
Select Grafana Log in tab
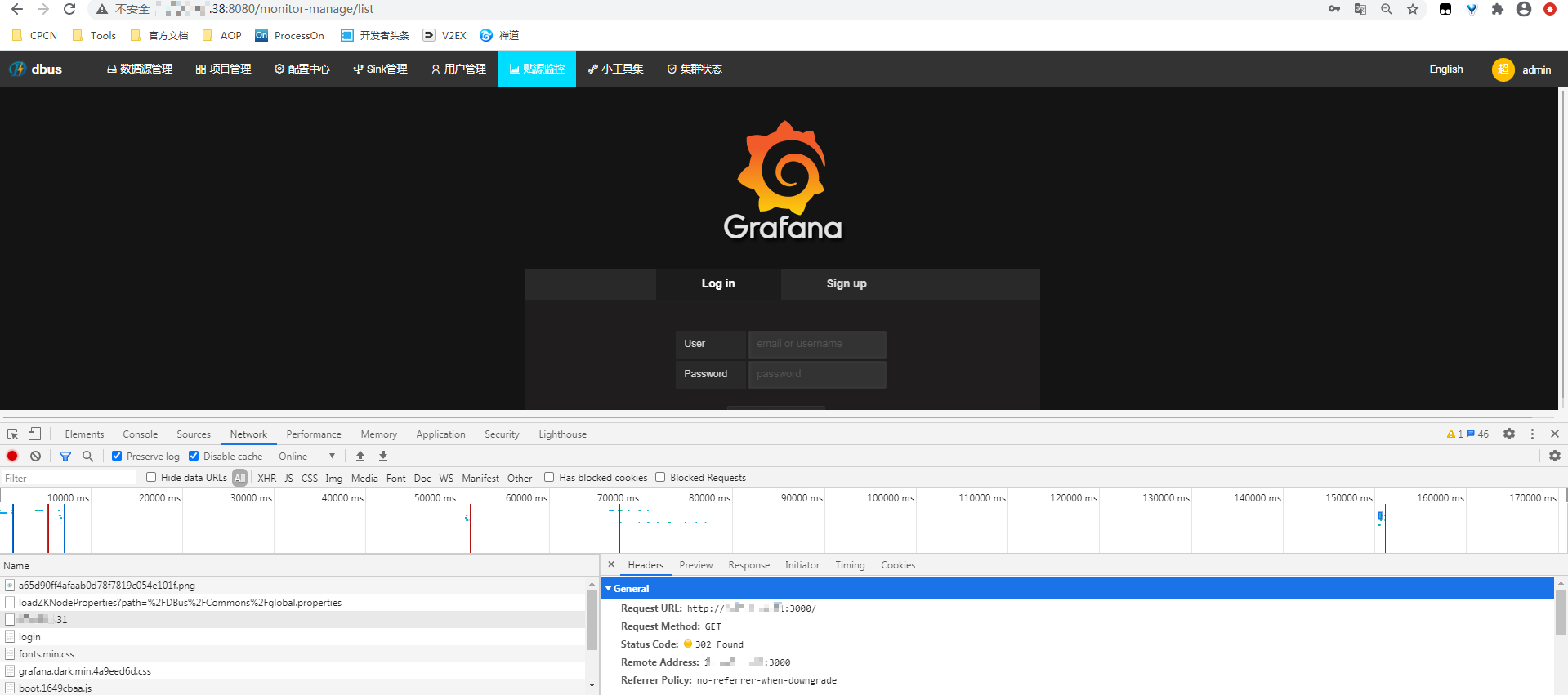pos(718,283)
